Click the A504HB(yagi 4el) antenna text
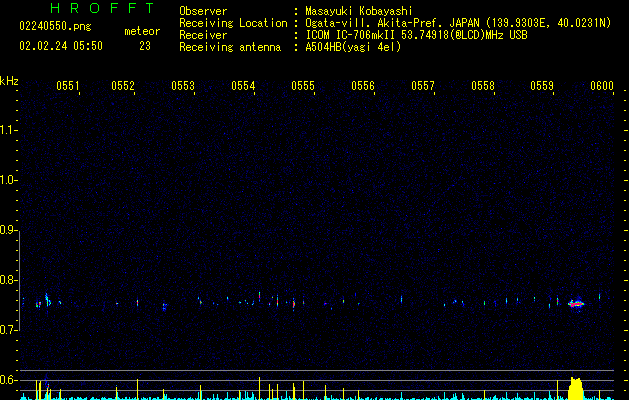The image size is (629, 400). [353, 47]
